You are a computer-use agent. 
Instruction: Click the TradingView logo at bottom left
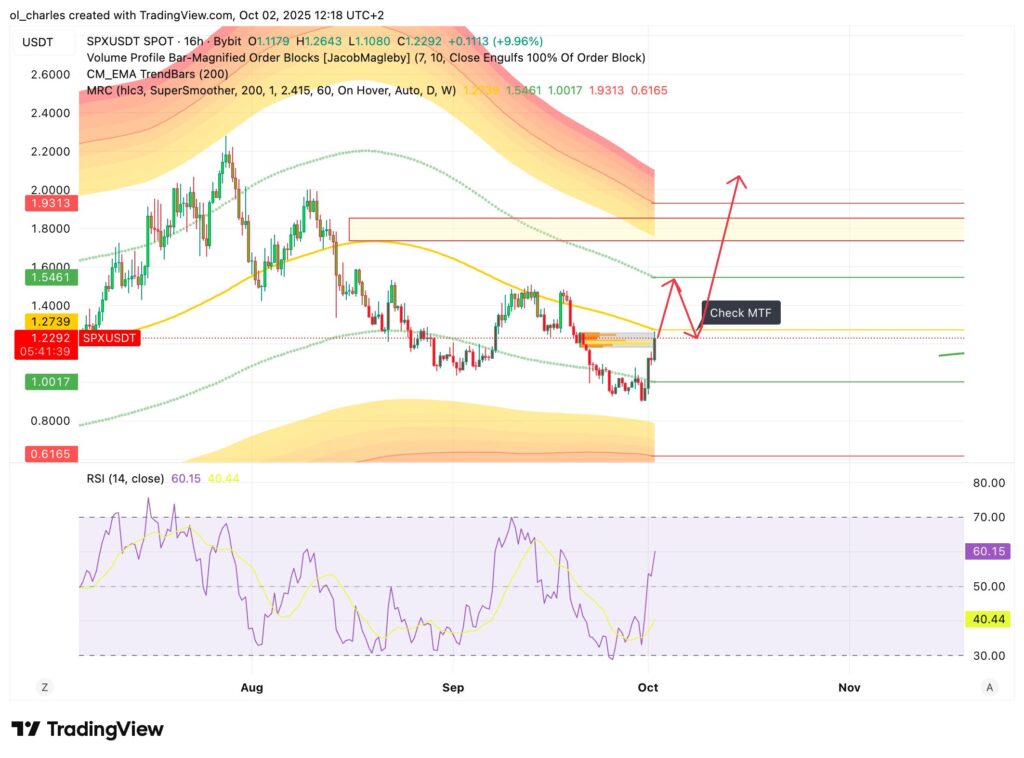85,729
